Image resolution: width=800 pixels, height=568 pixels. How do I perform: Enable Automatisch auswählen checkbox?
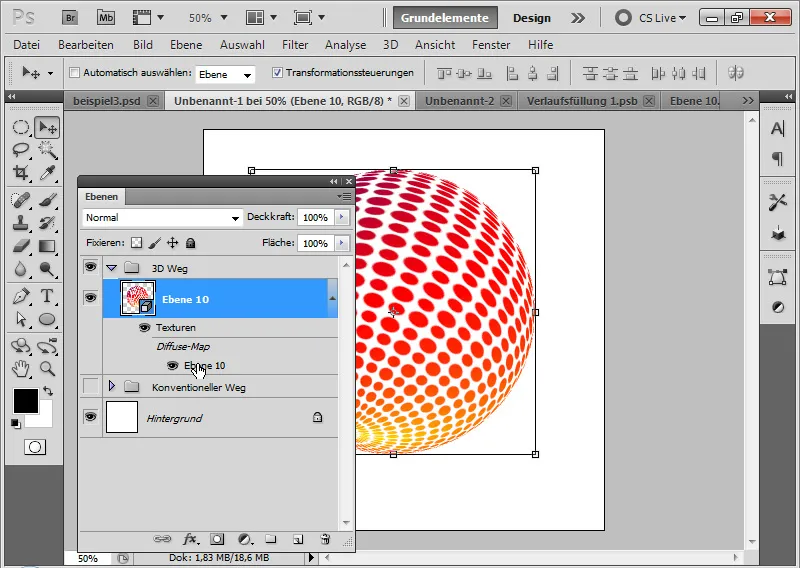(x=74, y=72)
